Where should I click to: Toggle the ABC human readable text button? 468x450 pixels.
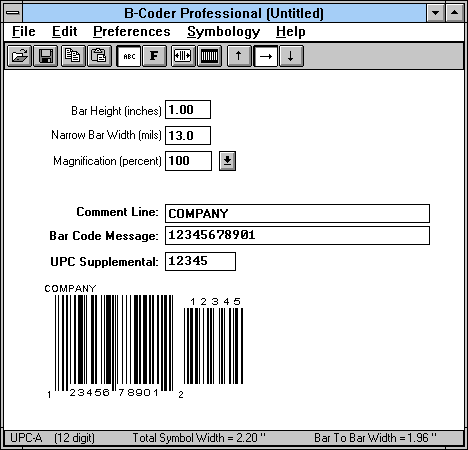click(x=129, y=56)
